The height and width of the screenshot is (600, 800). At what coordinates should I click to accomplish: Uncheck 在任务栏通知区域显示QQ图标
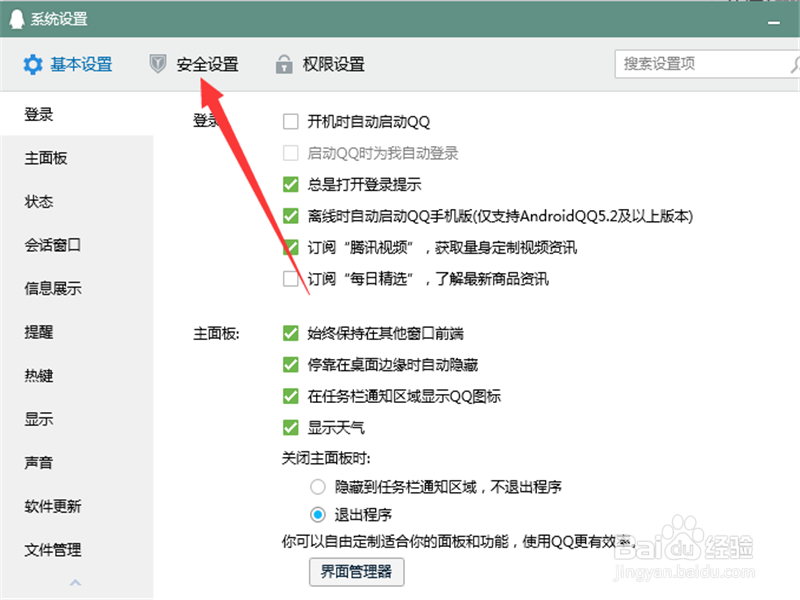tap(291, 395)
